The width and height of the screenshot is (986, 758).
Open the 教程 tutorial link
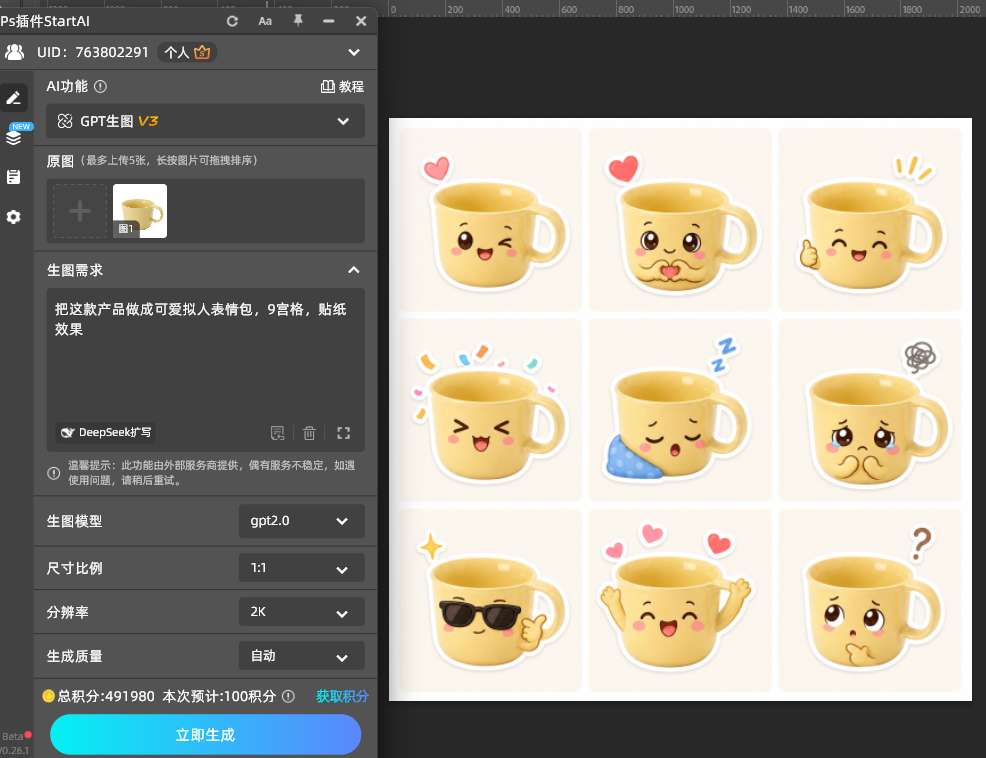tap(342, 87)
